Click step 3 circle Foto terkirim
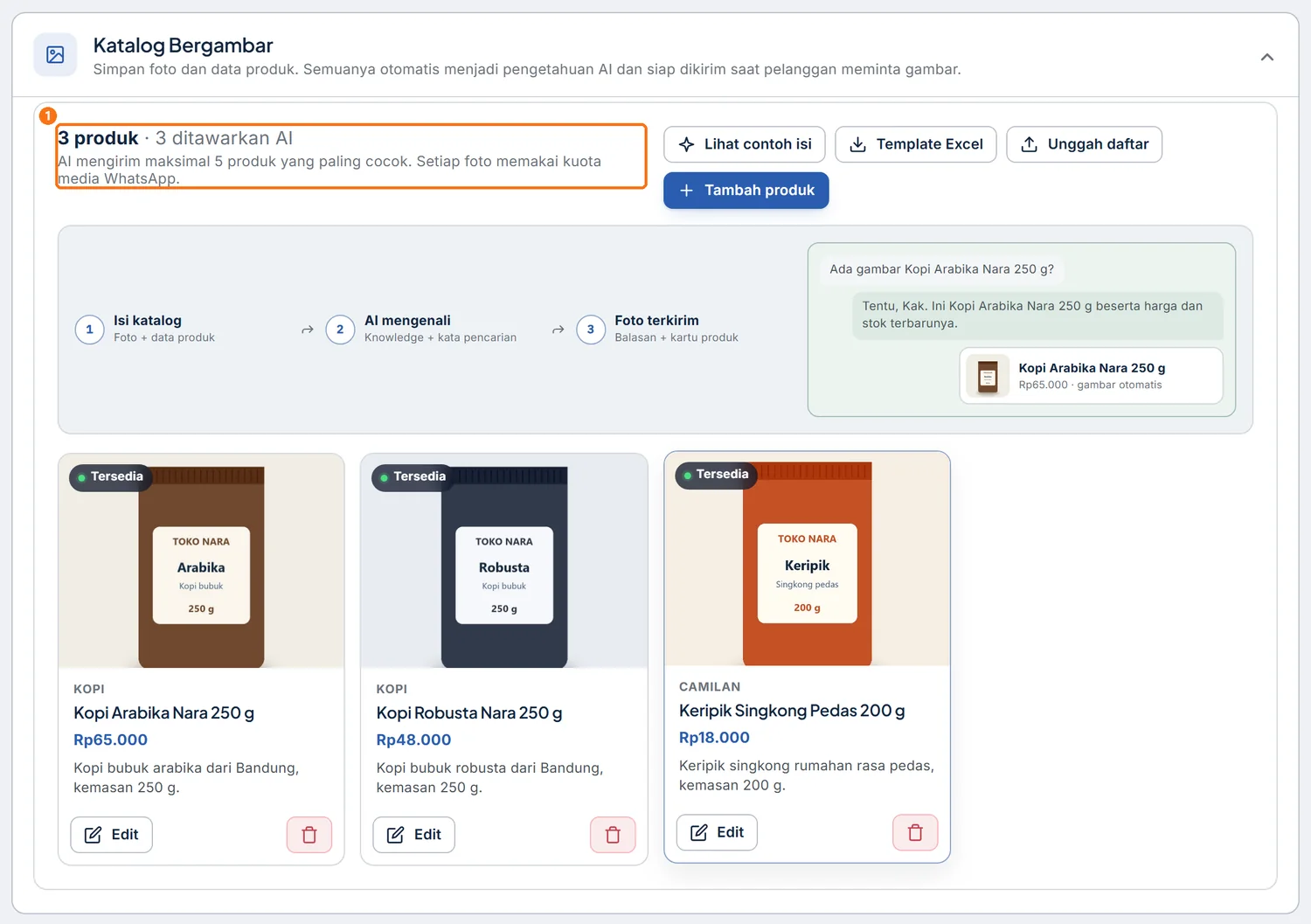The width and height of the screenshot is (1311, 924). tap(591, 330)
